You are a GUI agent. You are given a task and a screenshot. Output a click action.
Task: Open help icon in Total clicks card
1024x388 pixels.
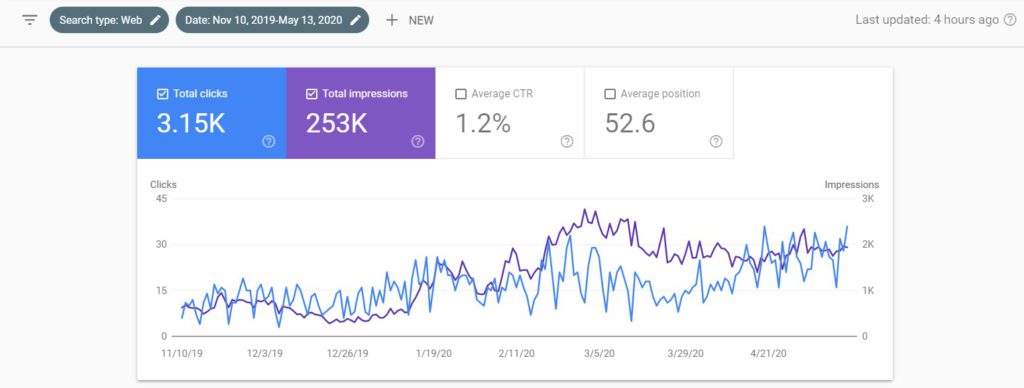(x=268, y=142)
